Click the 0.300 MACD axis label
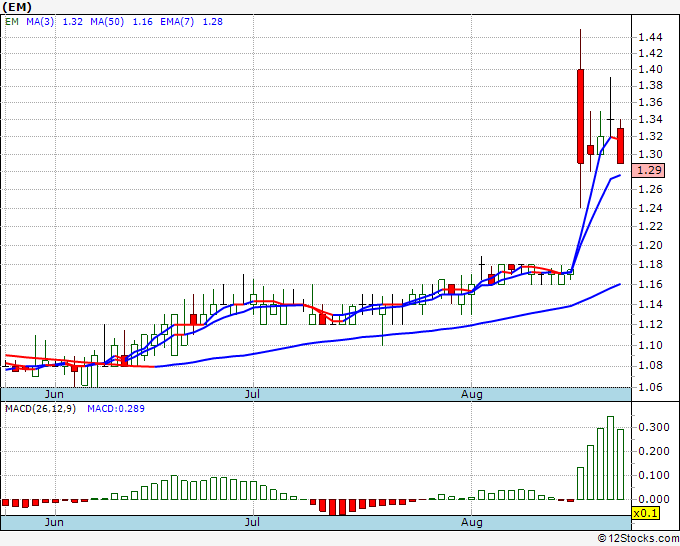The width and height of the screenshot is (680, 546). 654,428
